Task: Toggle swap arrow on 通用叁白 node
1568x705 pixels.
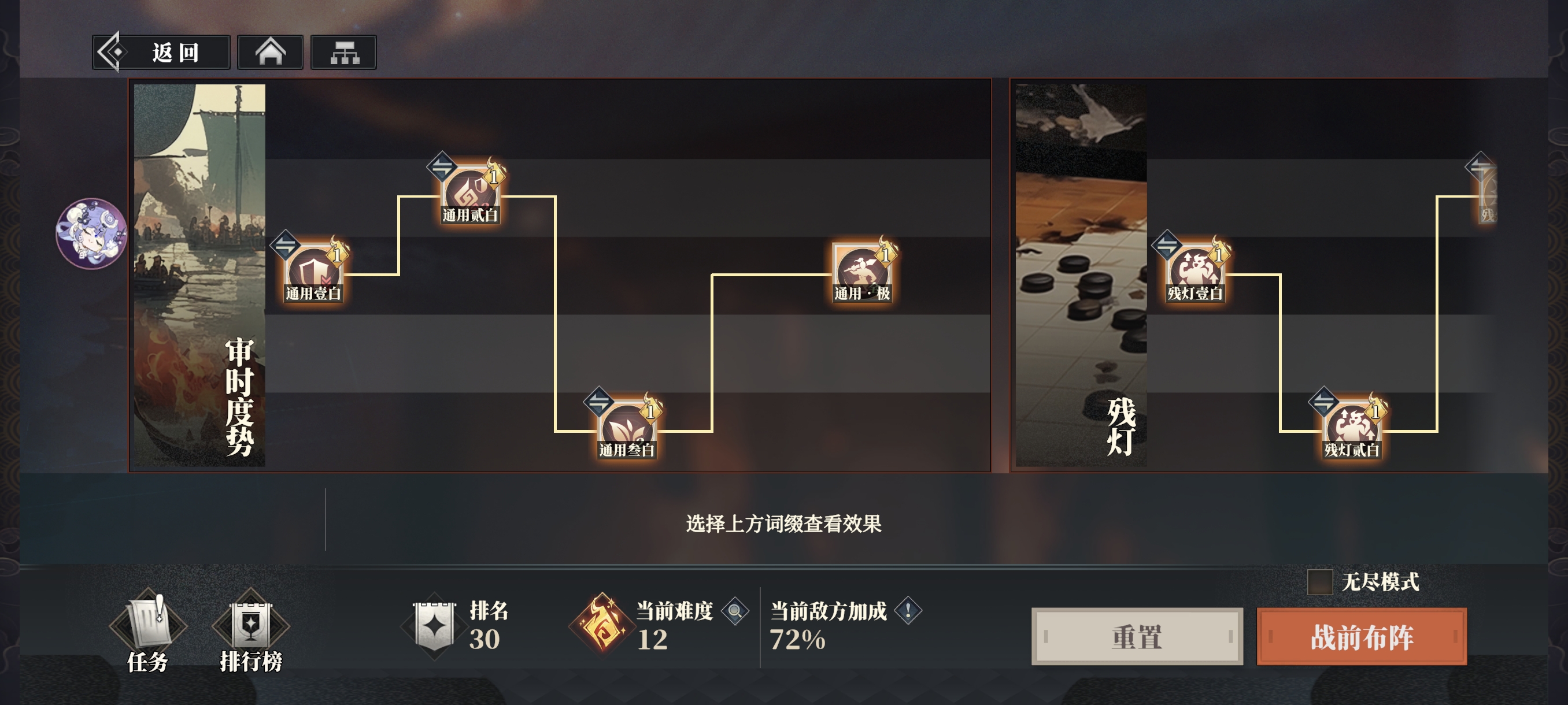Action: [598, 402]
